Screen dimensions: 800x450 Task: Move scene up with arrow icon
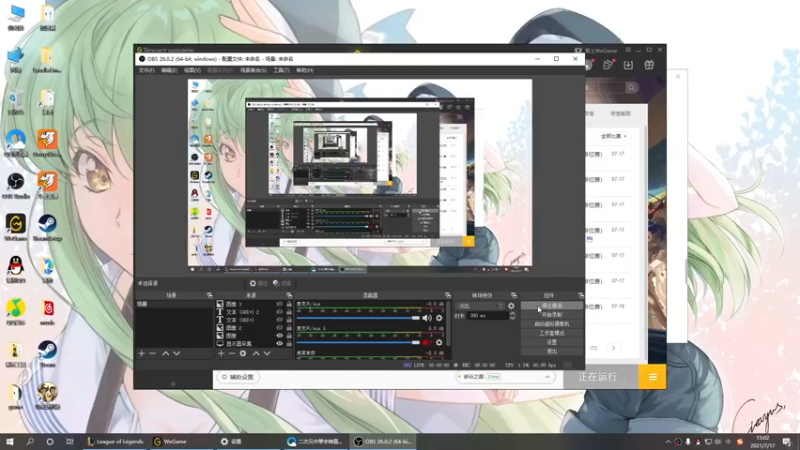point(165,353)
